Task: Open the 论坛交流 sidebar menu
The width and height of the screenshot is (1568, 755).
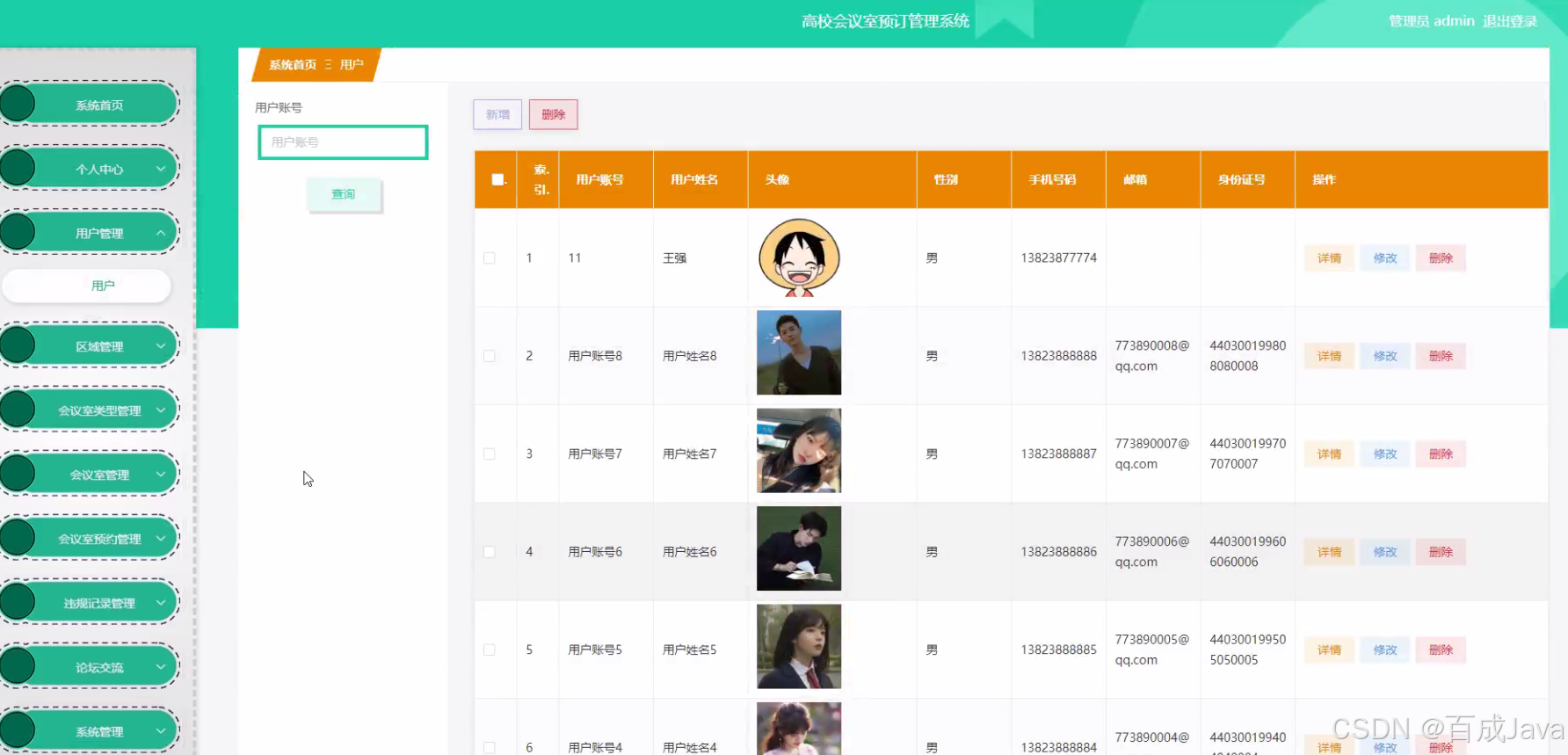Action: [x=90, y=667]
